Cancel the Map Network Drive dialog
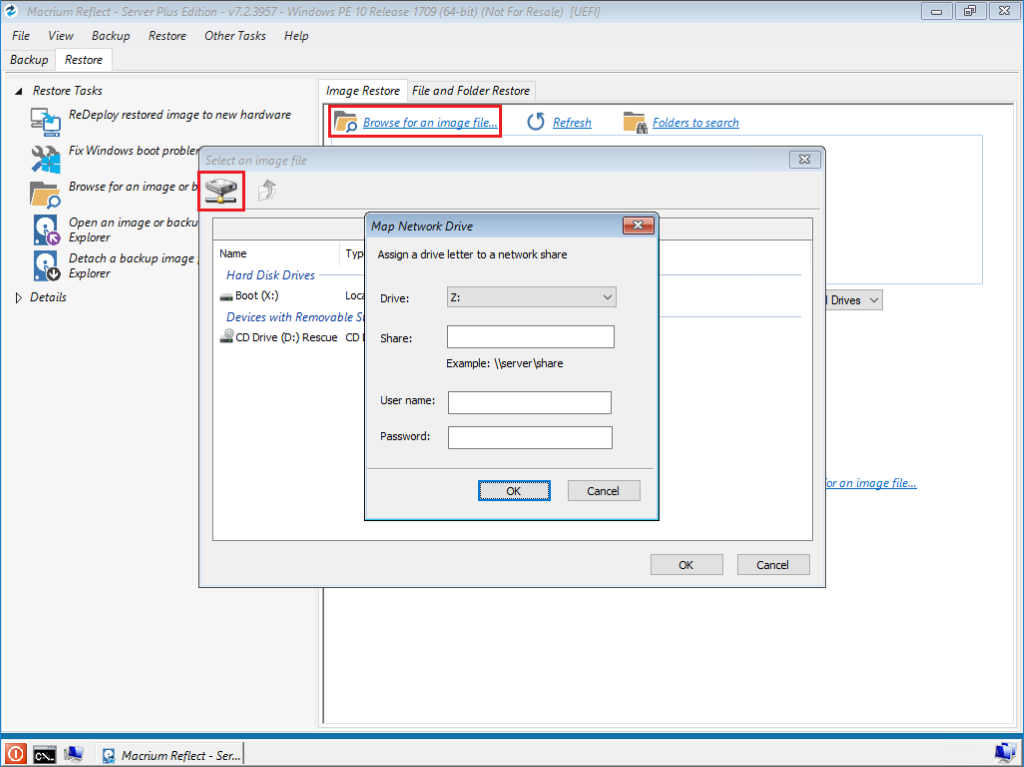Screen dimensions: 1024x767 tap(603, 491)
